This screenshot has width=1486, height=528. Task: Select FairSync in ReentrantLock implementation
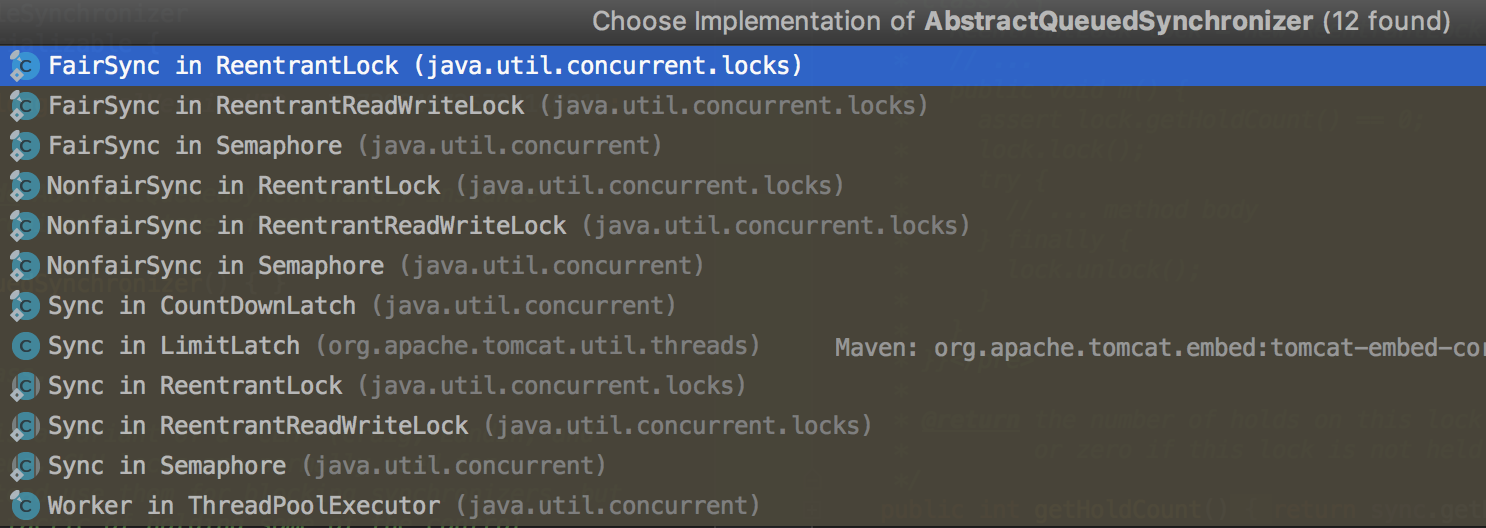point(743,66)
